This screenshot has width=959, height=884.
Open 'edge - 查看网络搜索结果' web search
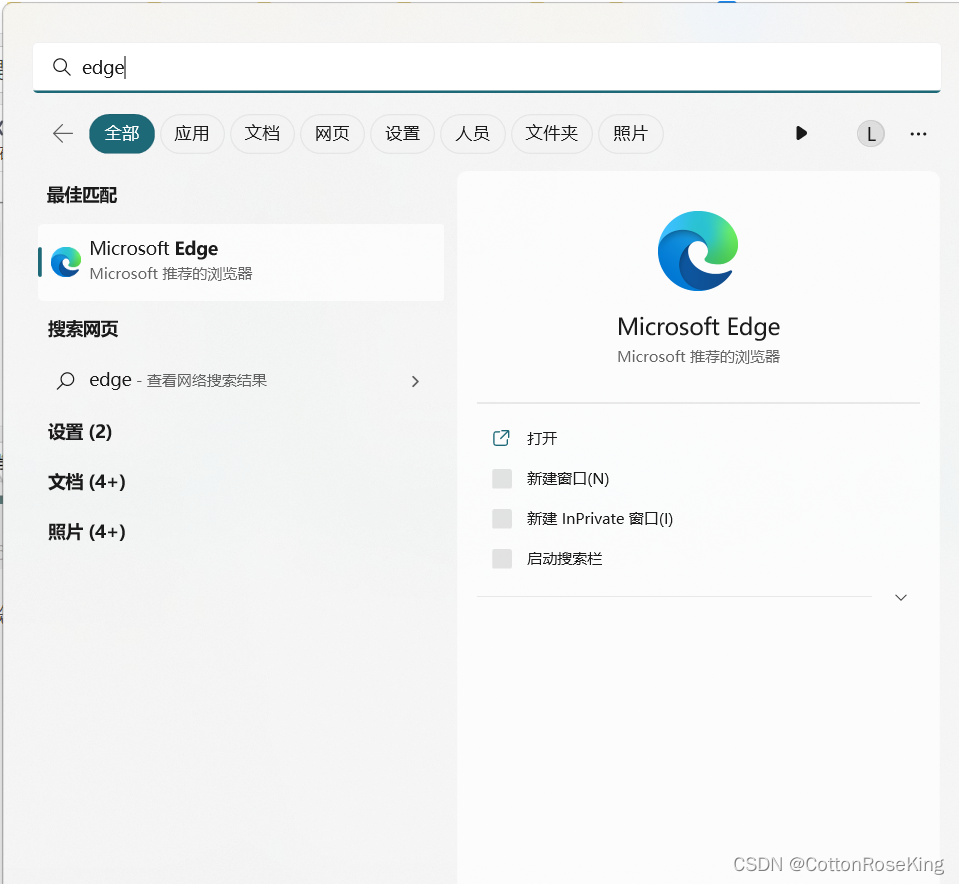point(241,381)
